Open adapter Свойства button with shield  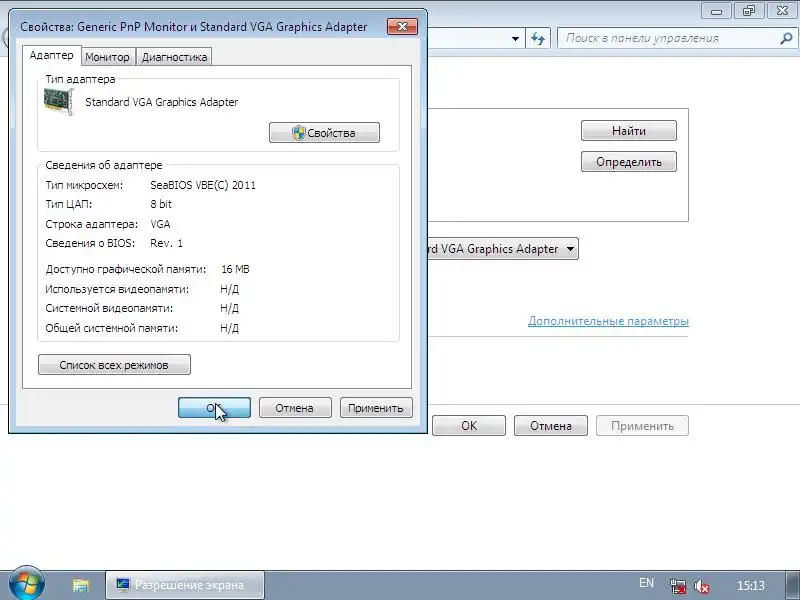point(324,133)
